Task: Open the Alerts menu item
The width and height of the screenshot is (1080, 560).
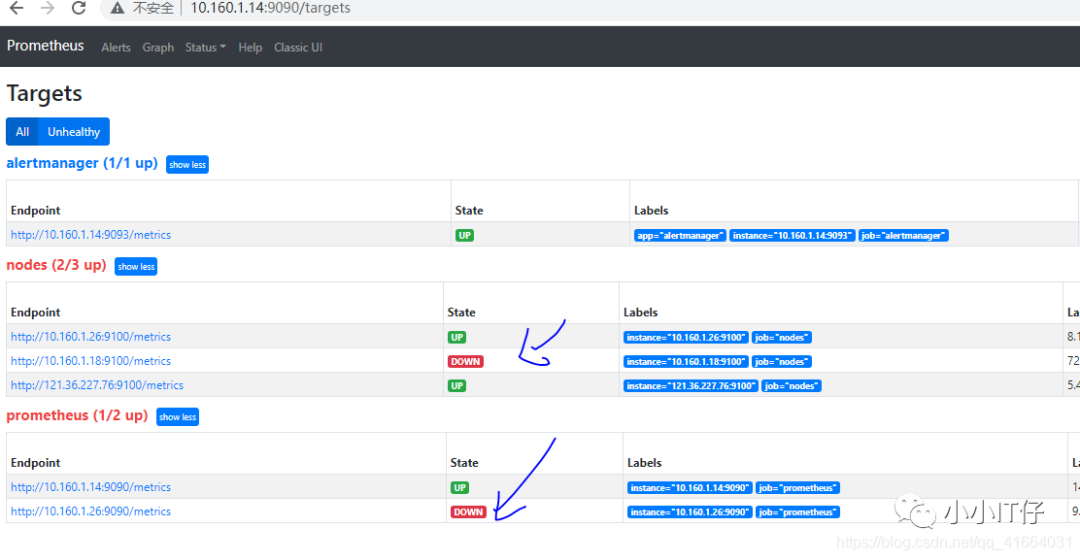Action: click(x=116, y=48)
